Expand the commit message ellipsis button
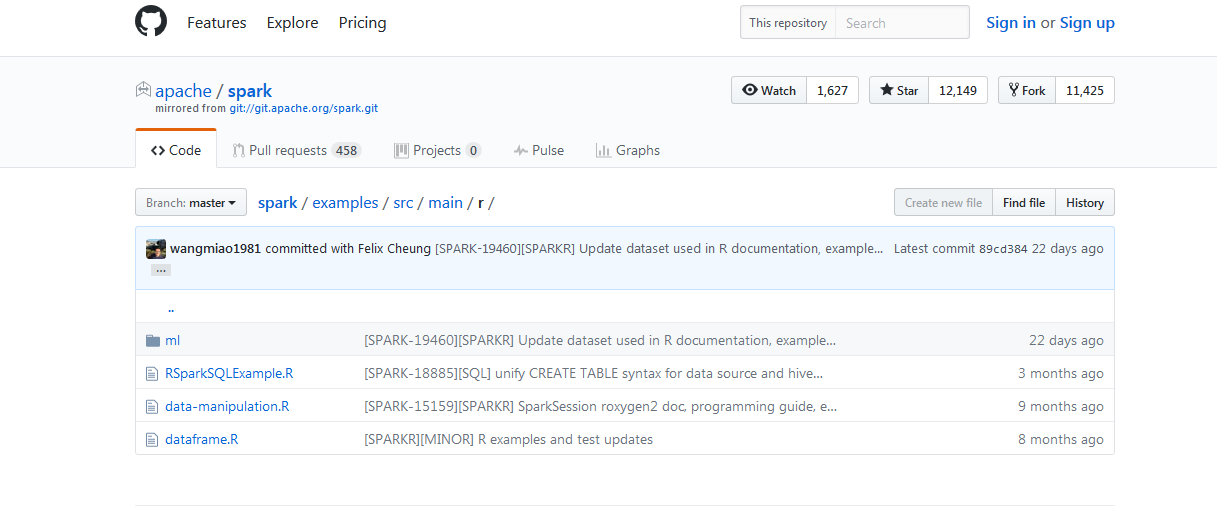 click(x=161, y=270)
